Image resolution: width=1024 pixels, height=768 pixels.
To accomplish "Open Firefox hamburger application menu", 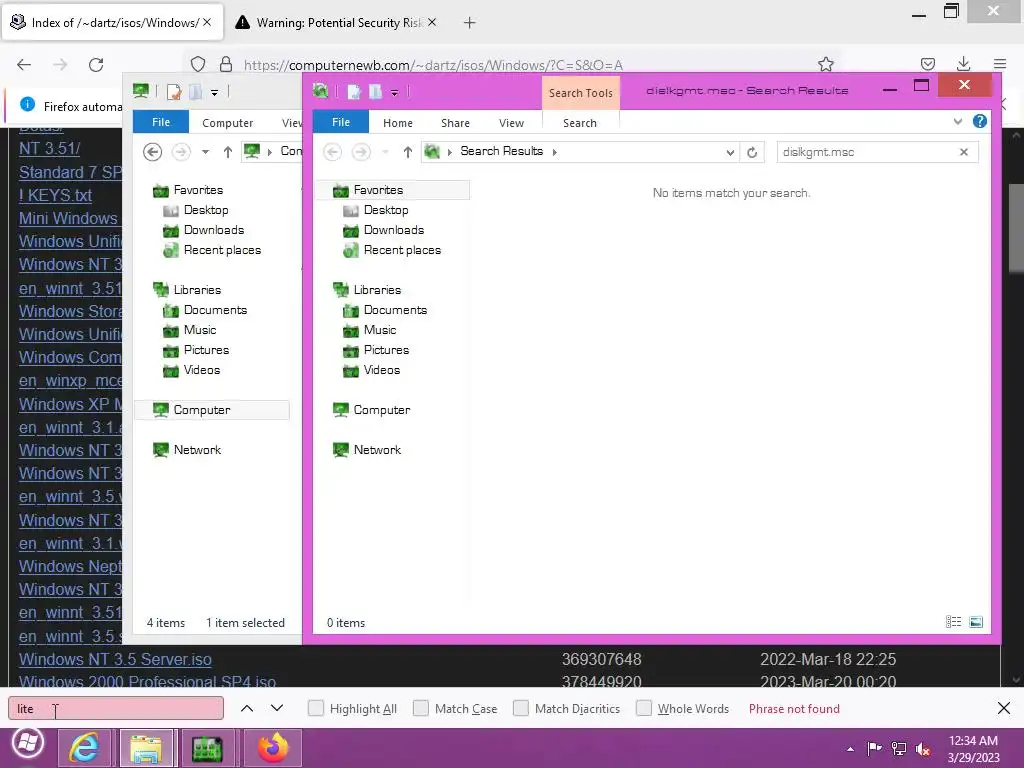I will coord(999,64).
